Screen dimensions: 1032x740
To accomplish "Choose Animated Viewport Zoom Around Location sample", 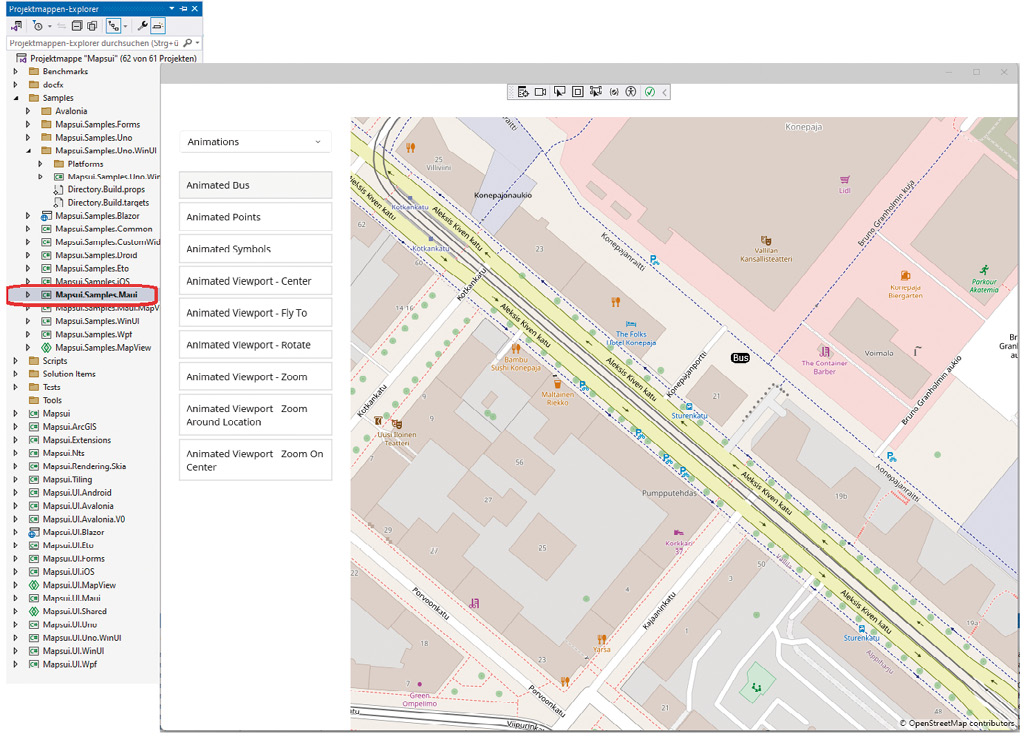I will [x=255, y=415].
